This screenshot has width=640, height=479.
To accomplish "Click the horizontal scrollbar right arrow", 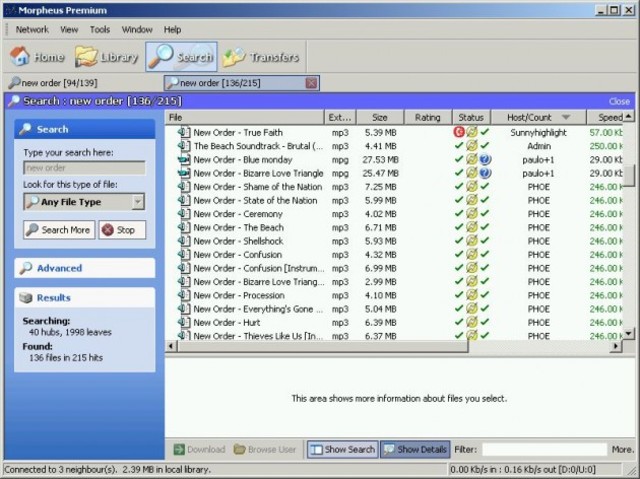I will [616, 346].
